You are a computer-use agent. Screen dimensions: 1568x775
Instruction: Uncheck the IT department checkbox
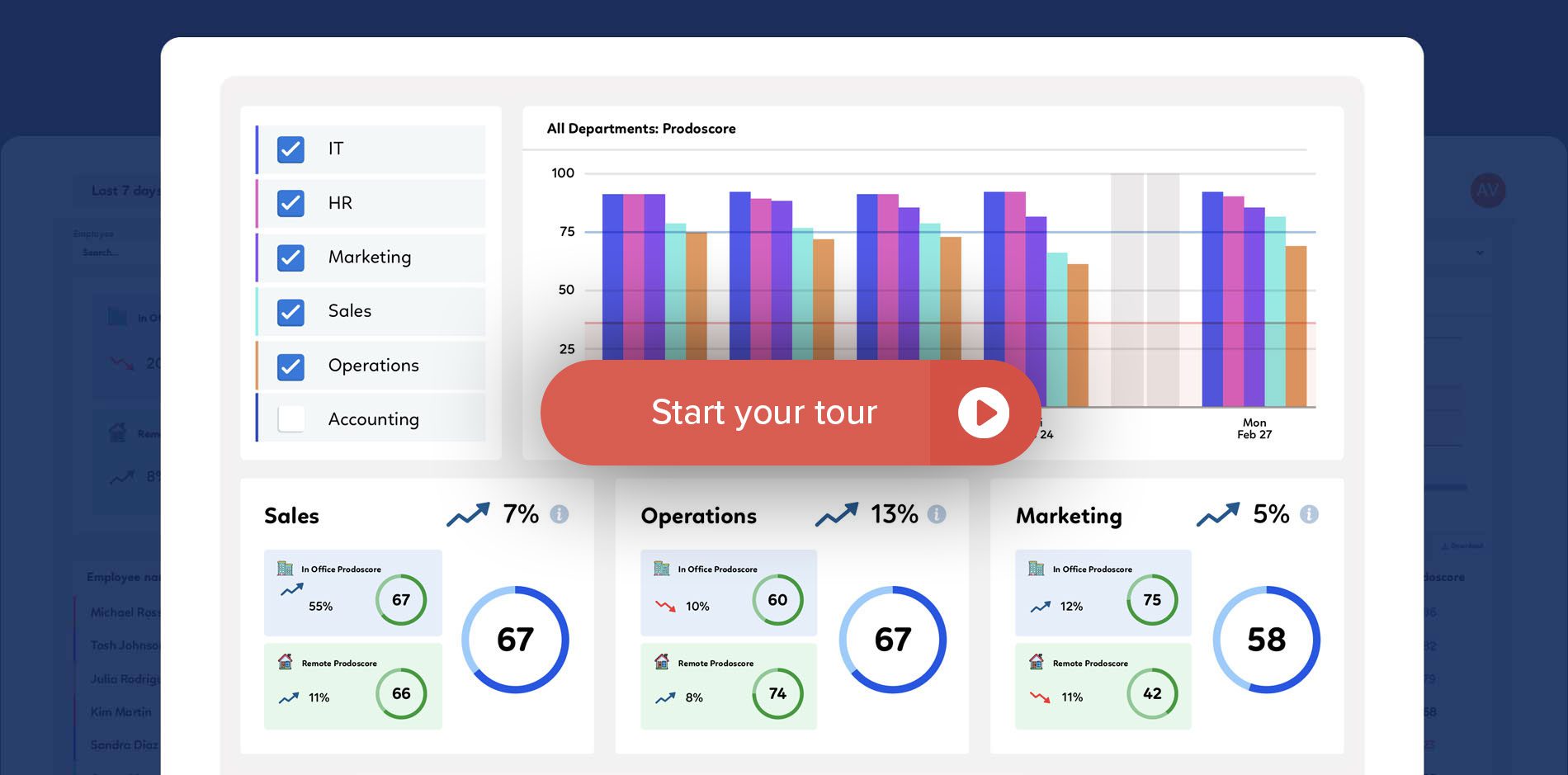tap(290, 149)
